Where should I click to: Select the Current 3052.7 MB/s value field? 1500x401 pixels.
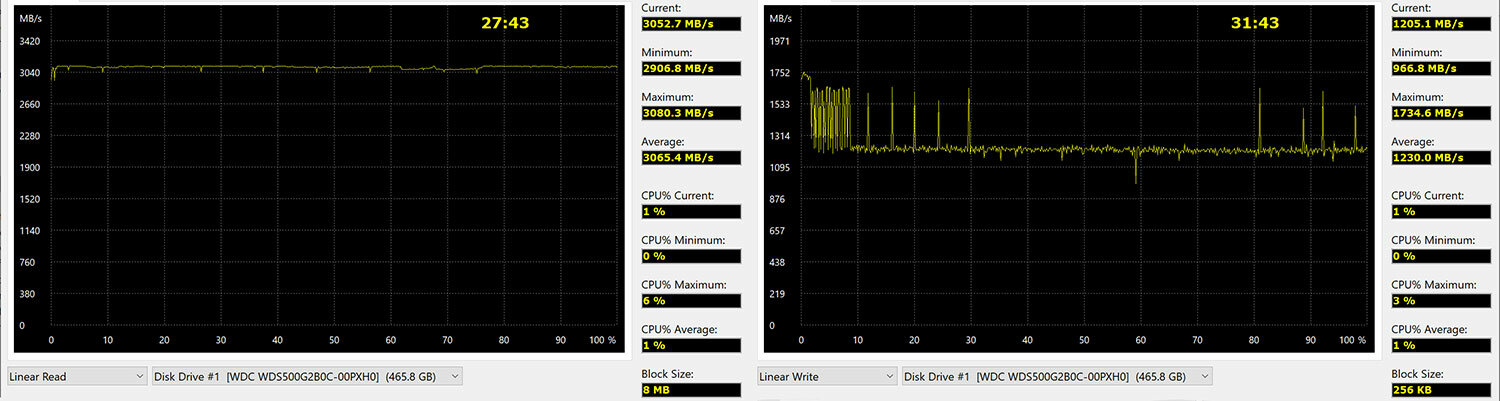tap(690, 23)
